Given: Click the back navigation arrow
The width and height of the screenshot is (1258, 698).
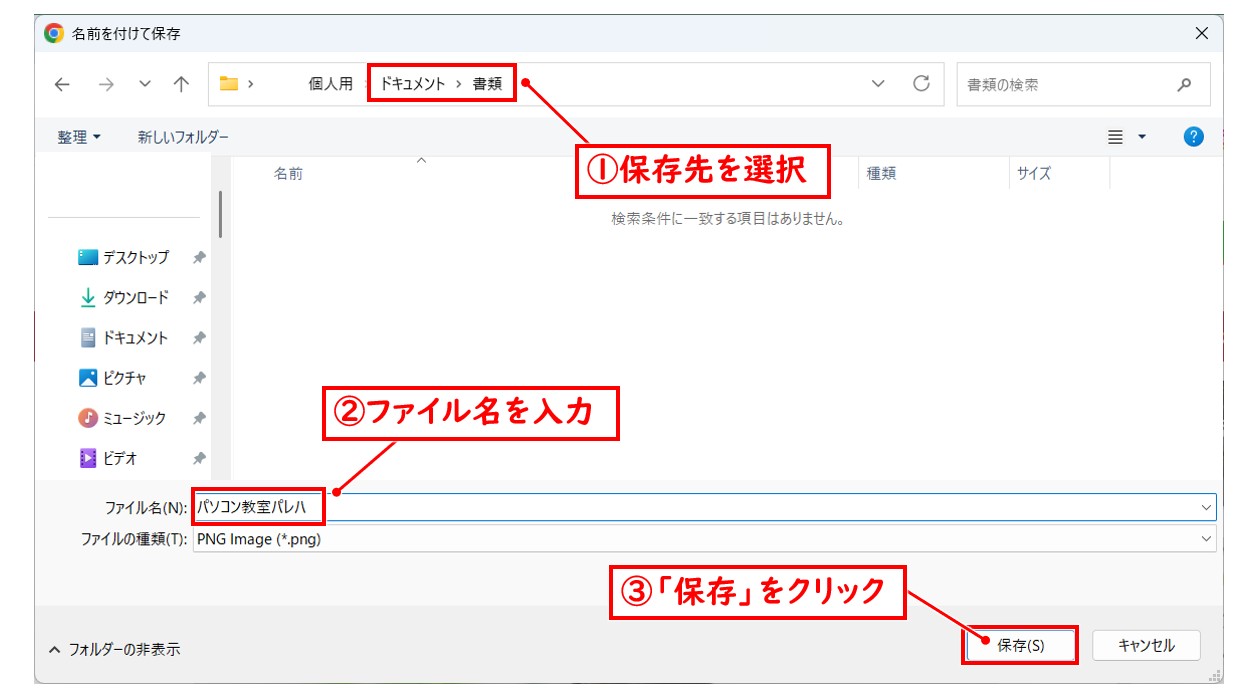Looking at the screenshot, I should tap(61, 84).
